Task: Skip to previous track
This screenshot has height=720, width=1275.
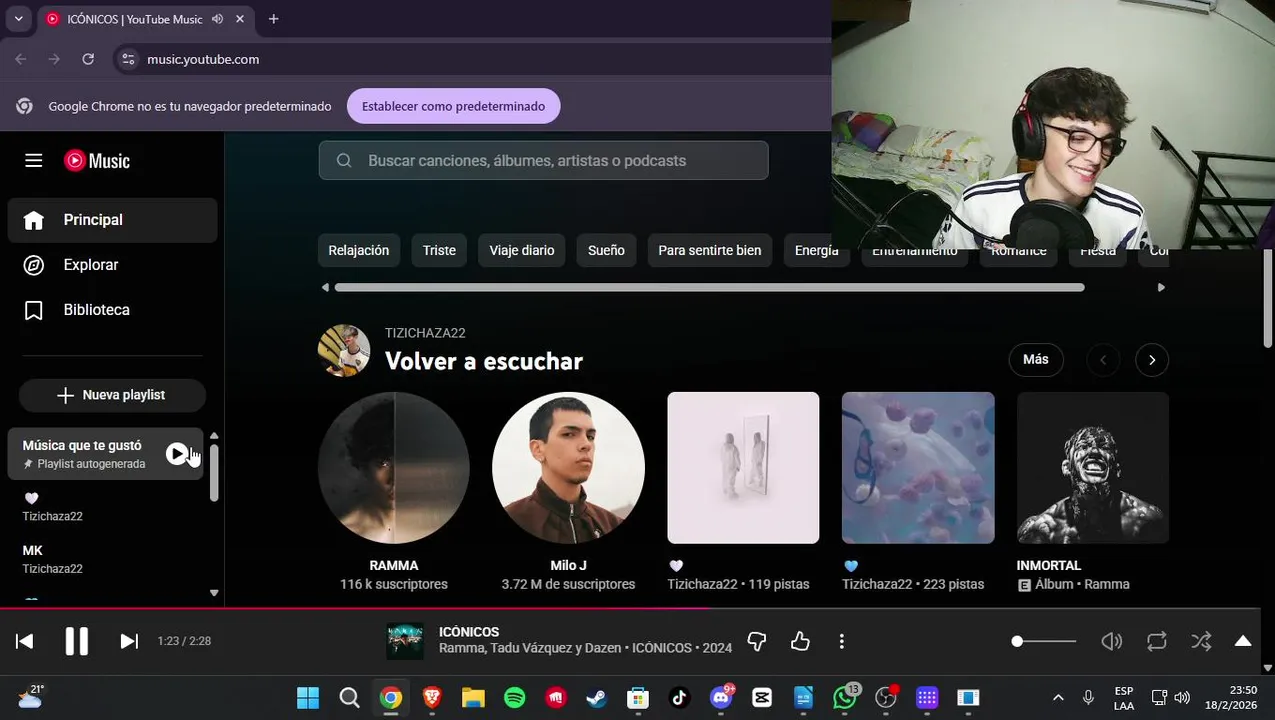Action: 25,641
